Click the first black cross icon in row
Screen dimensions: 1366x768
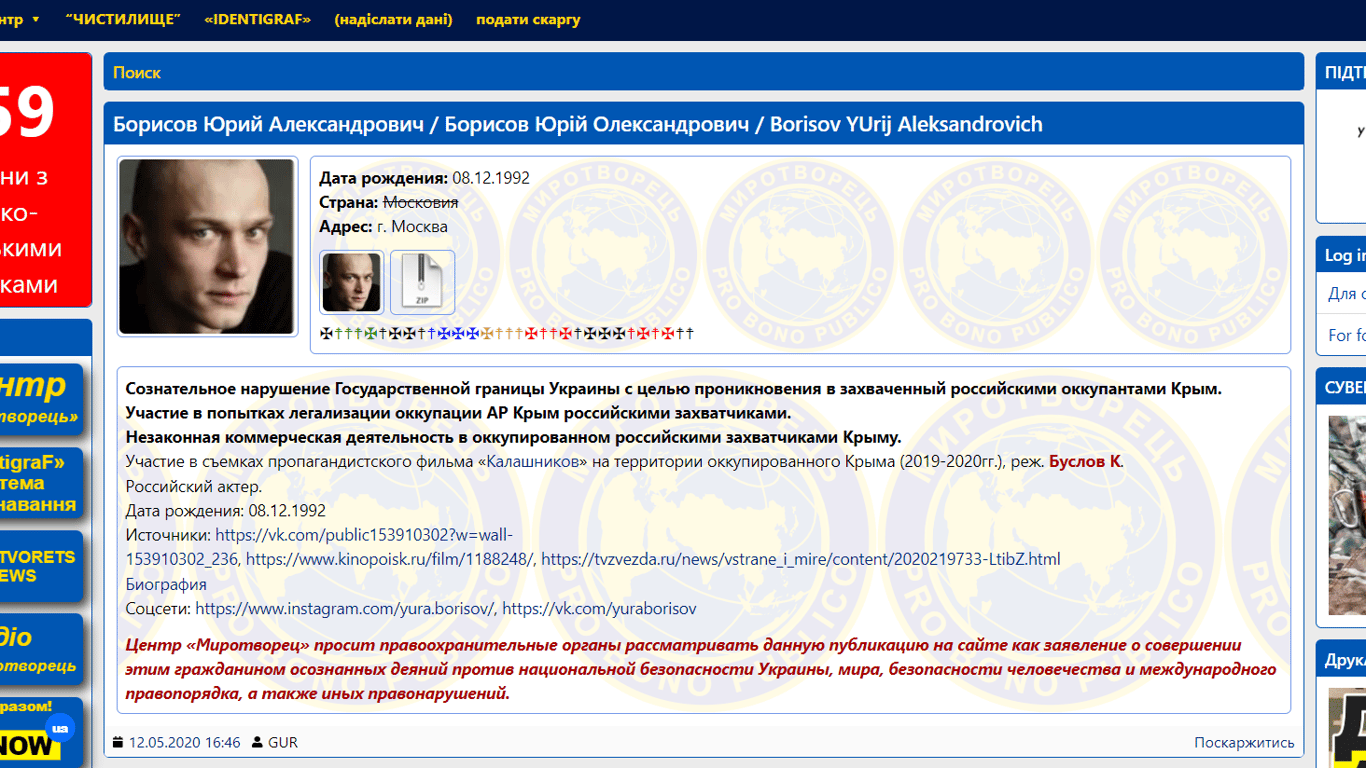pos(326,333)
